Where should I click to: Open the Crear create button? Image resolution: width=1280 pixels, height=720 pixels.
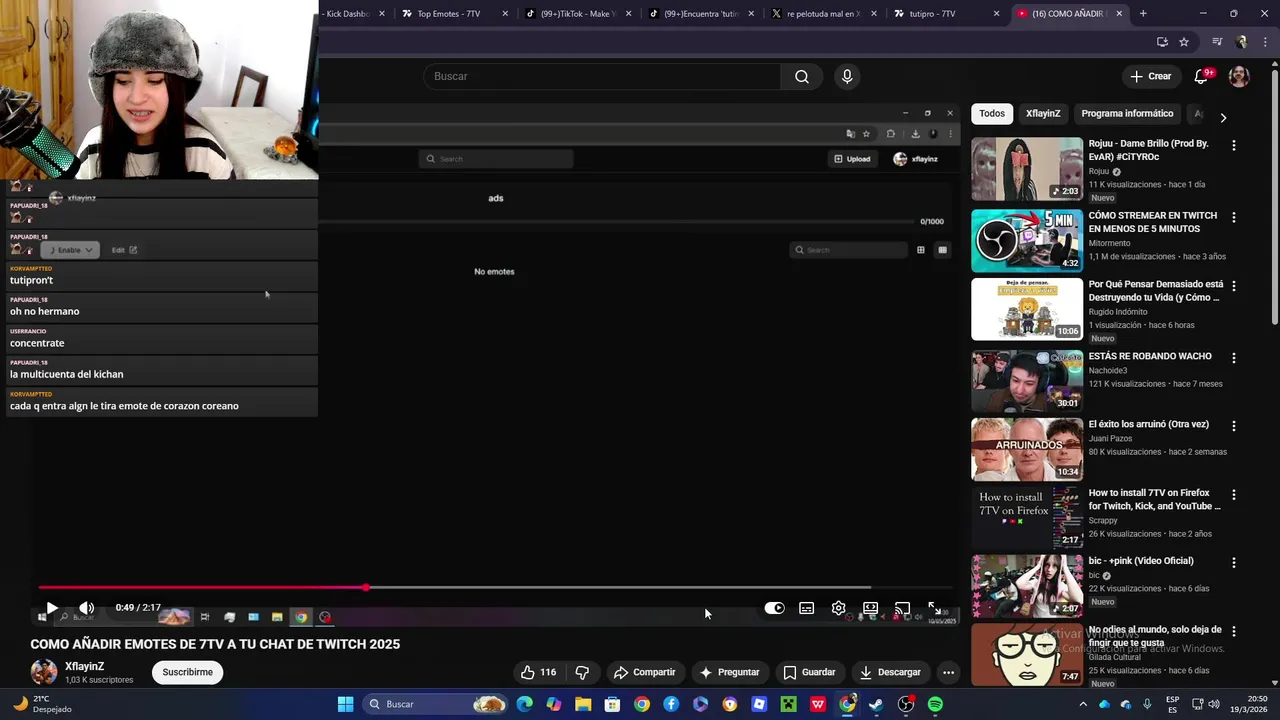tap(1150, 76)
